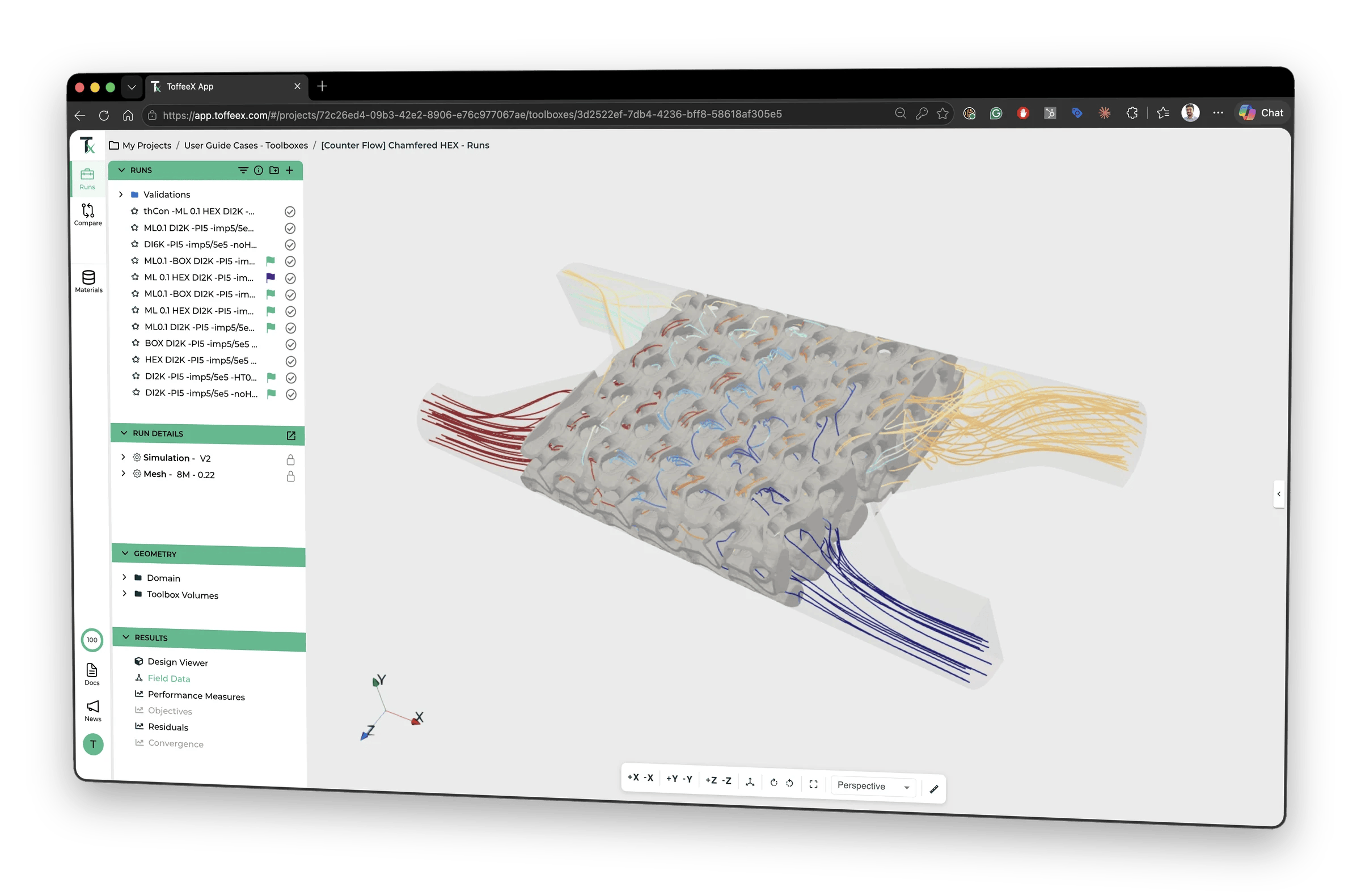Expand the Simulation - V2 item
The height and width of the screenshot is (896, 1361).
123,458
